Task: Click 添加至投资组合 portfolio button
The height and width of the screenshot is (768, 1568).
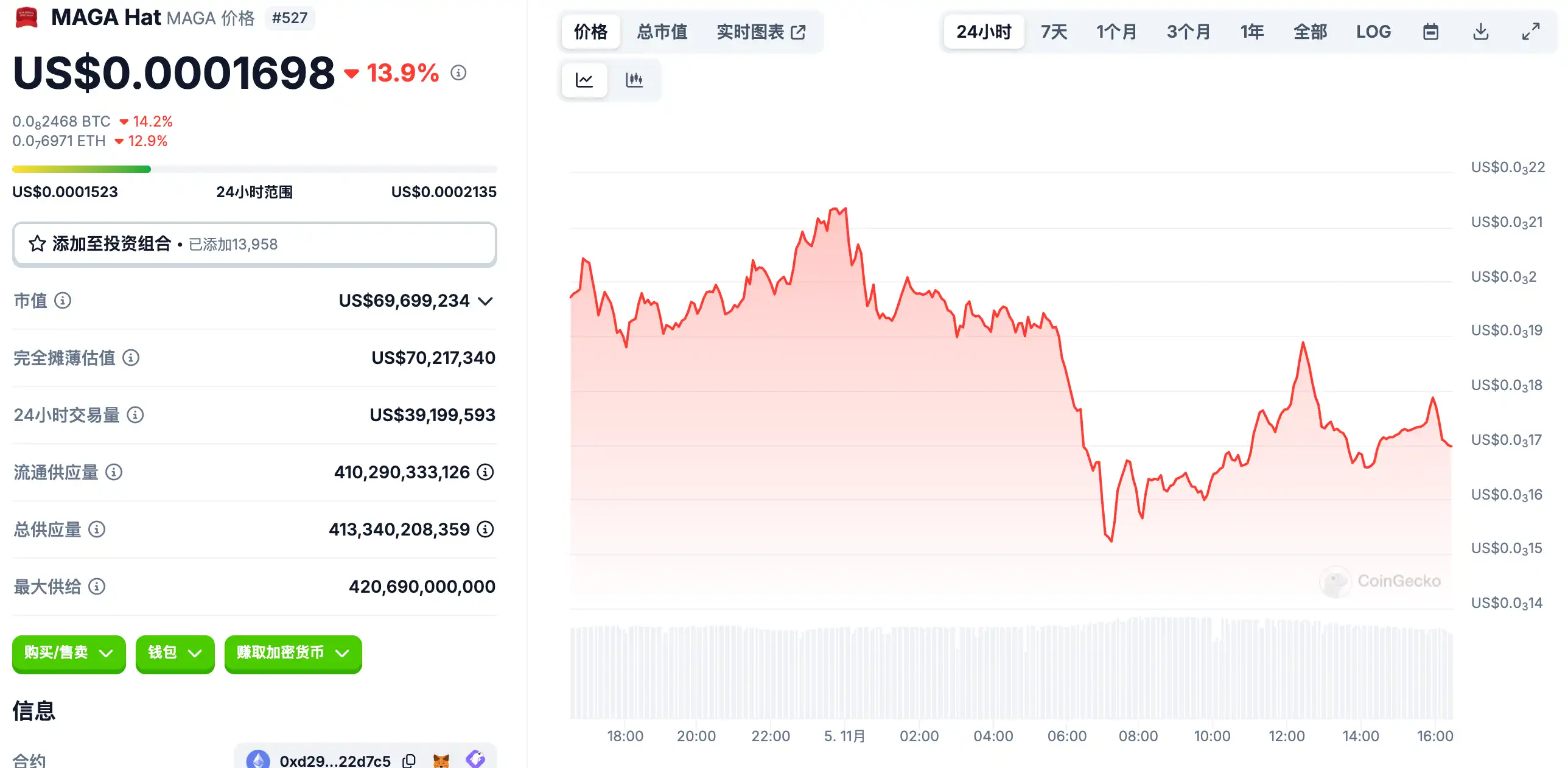Action: (254, 244)
